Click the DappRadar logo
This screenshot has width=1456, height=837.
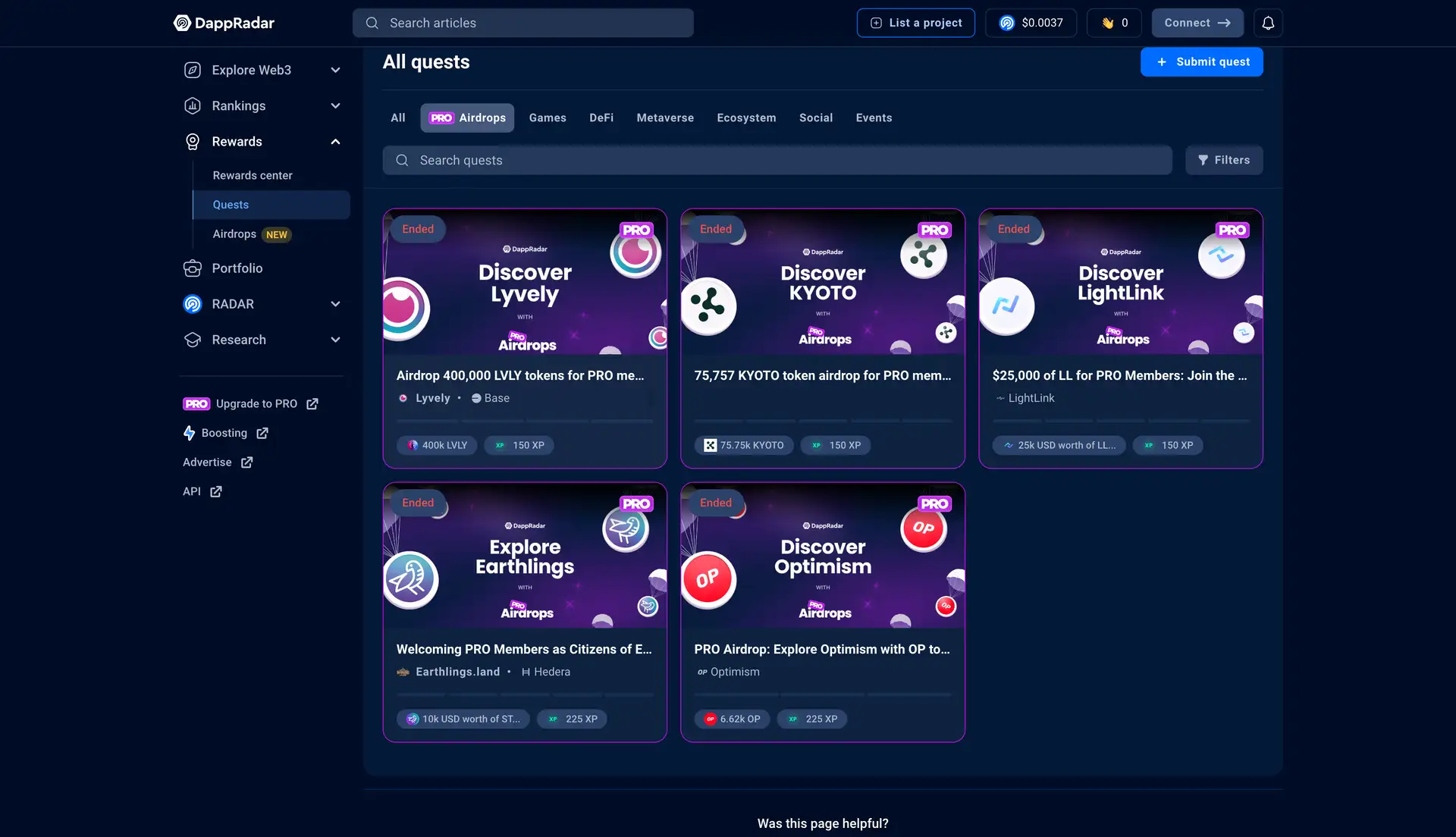point(224,23)
